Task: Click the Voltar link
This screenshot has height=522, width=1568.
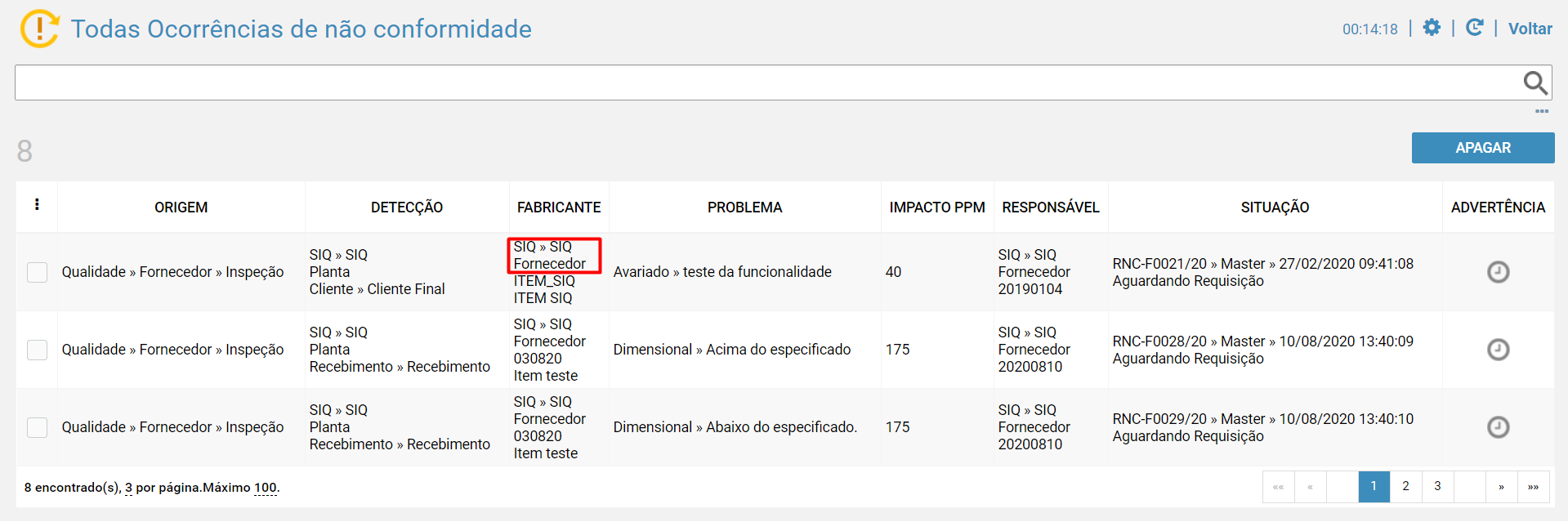Action: click(x=1530, y=29)
